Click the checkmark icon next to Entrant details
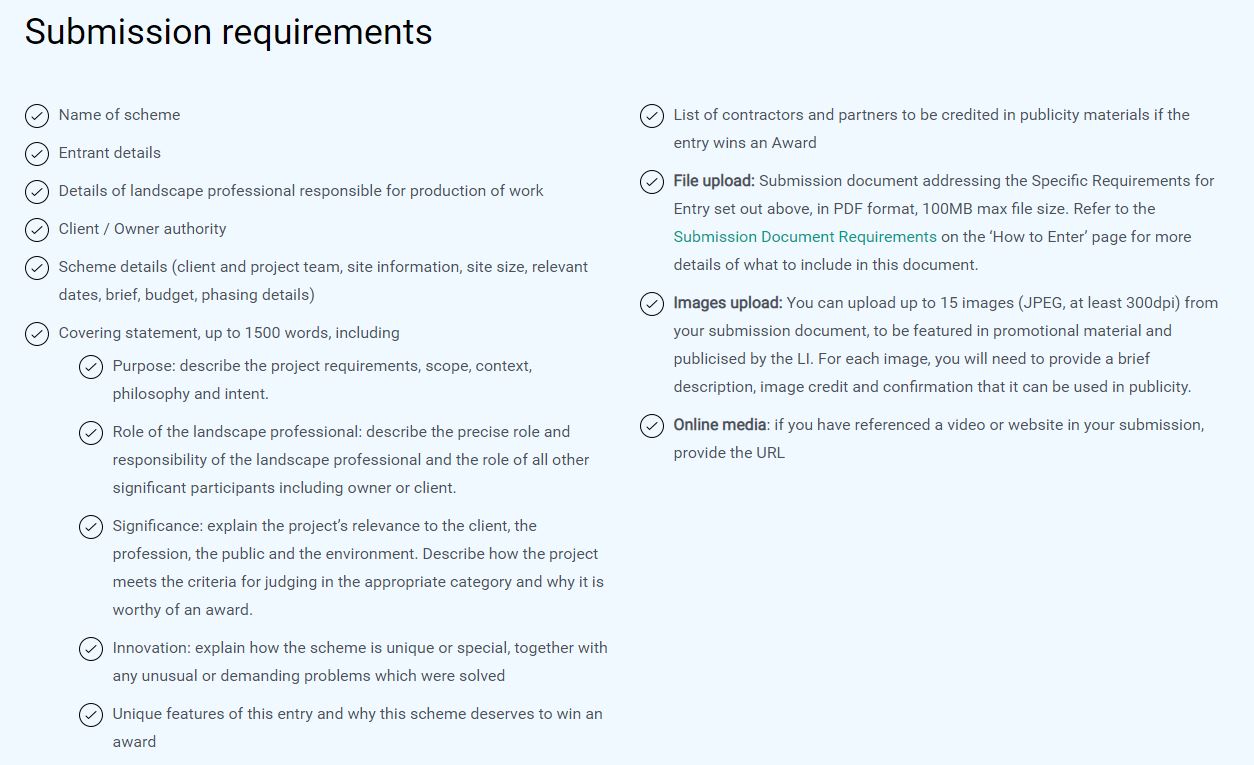 [37, 154]
